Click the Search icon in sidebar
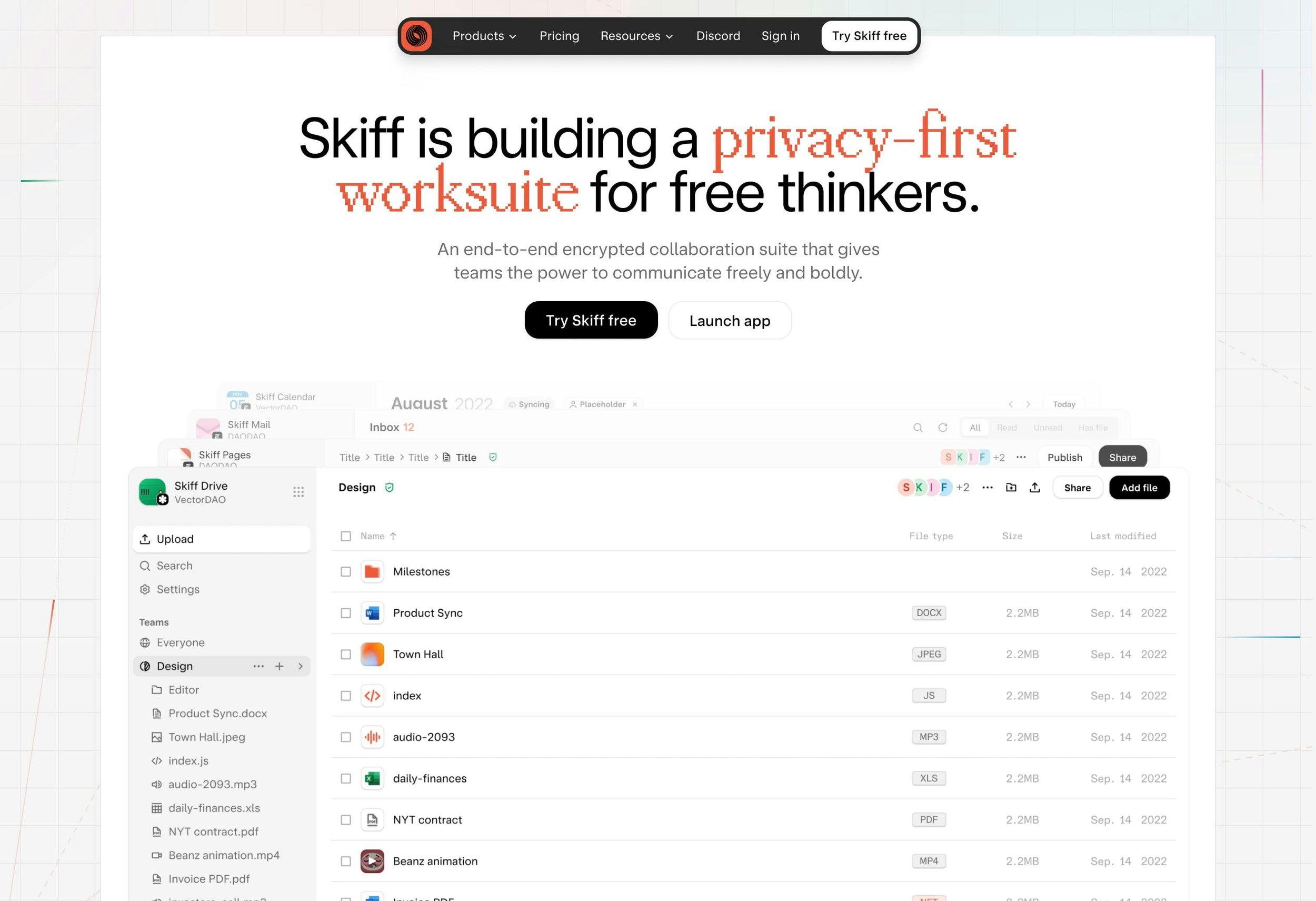 pyautogui.click(x=145, y=565)
